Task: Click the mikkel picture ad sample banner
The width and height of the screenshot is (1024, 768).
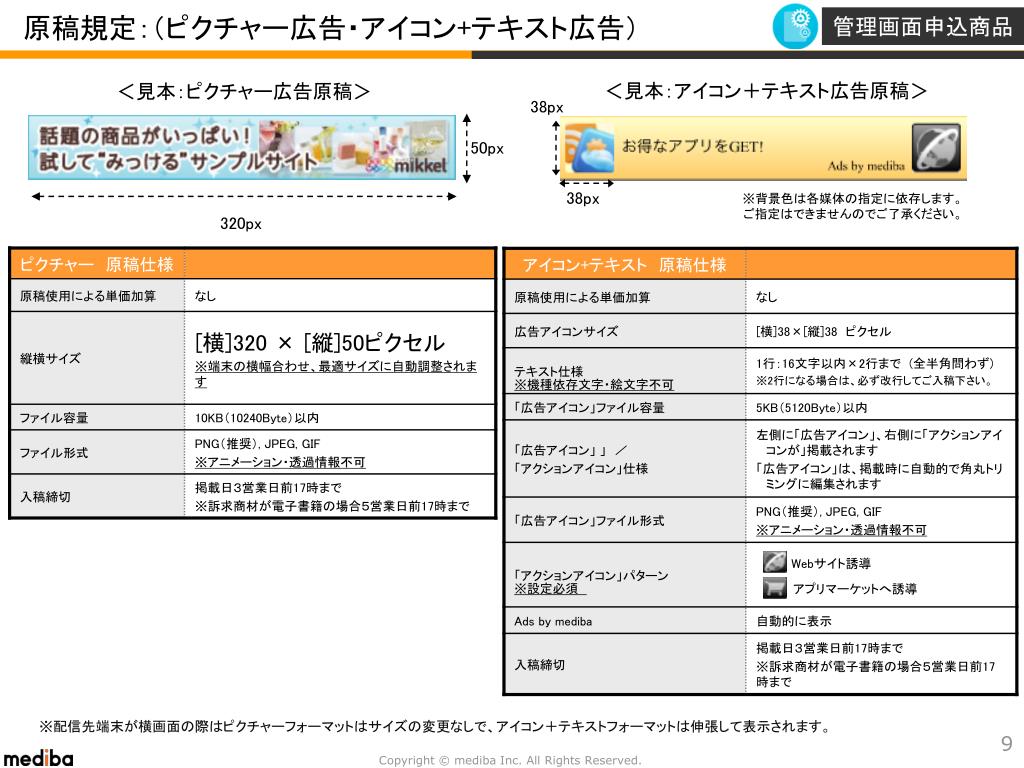Action: [242, 148]
